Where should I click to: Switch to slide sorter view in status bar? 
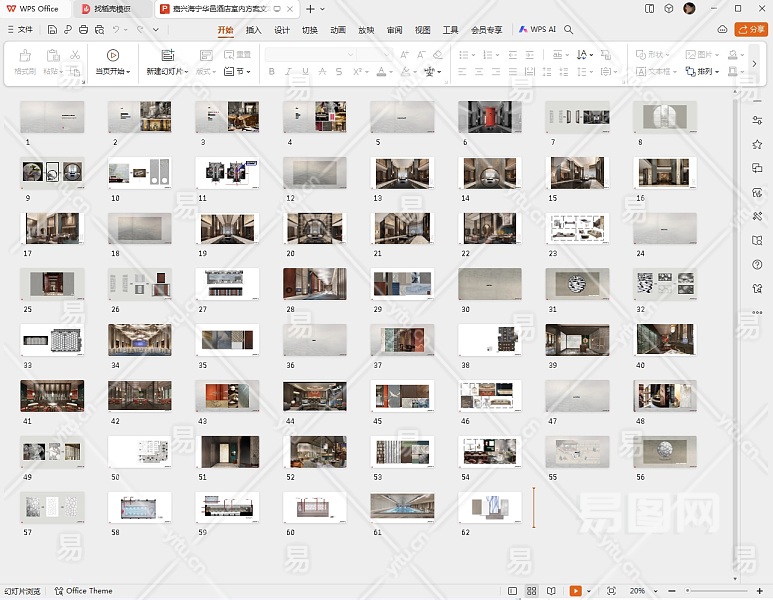point(532,591)
